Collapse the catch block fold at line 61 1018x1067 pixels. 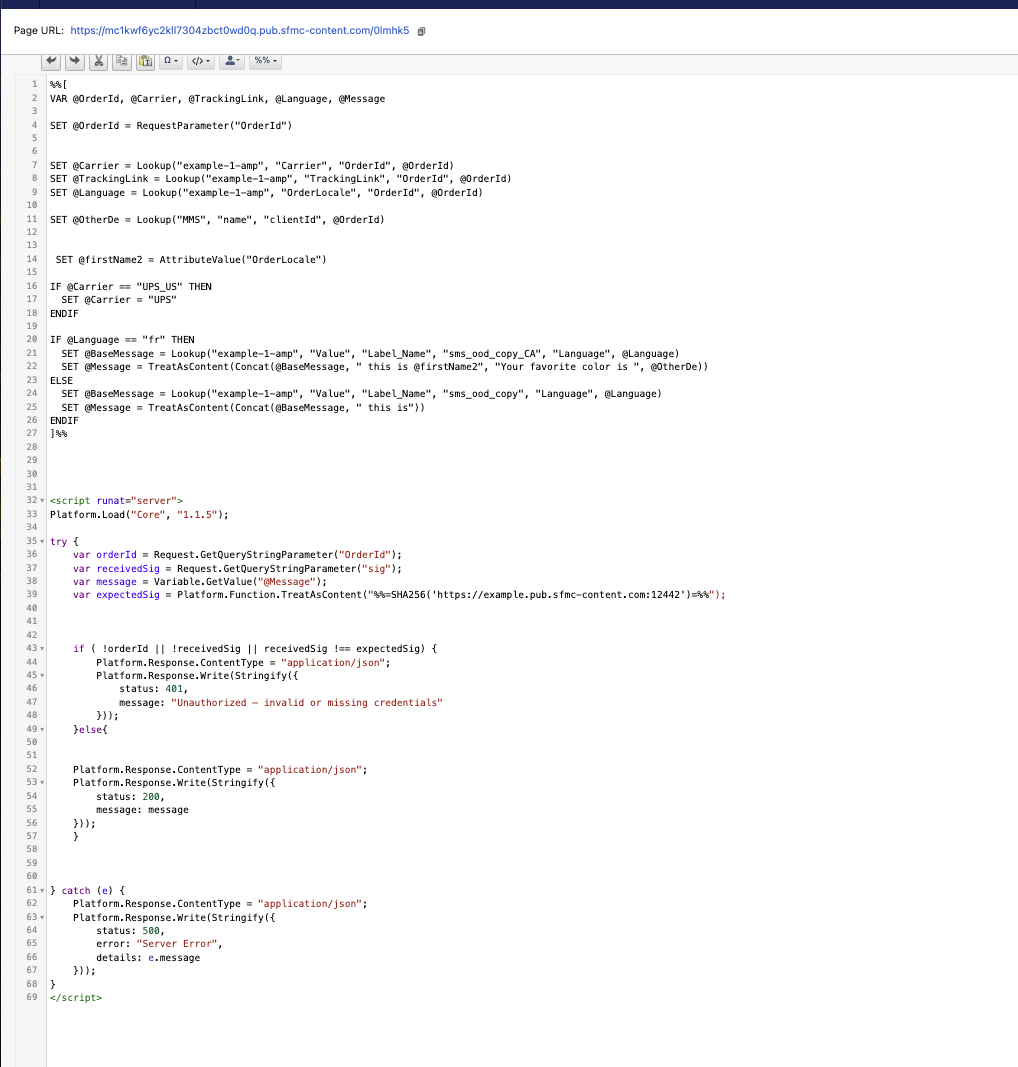pyautogui.click(x=42, y=890)
